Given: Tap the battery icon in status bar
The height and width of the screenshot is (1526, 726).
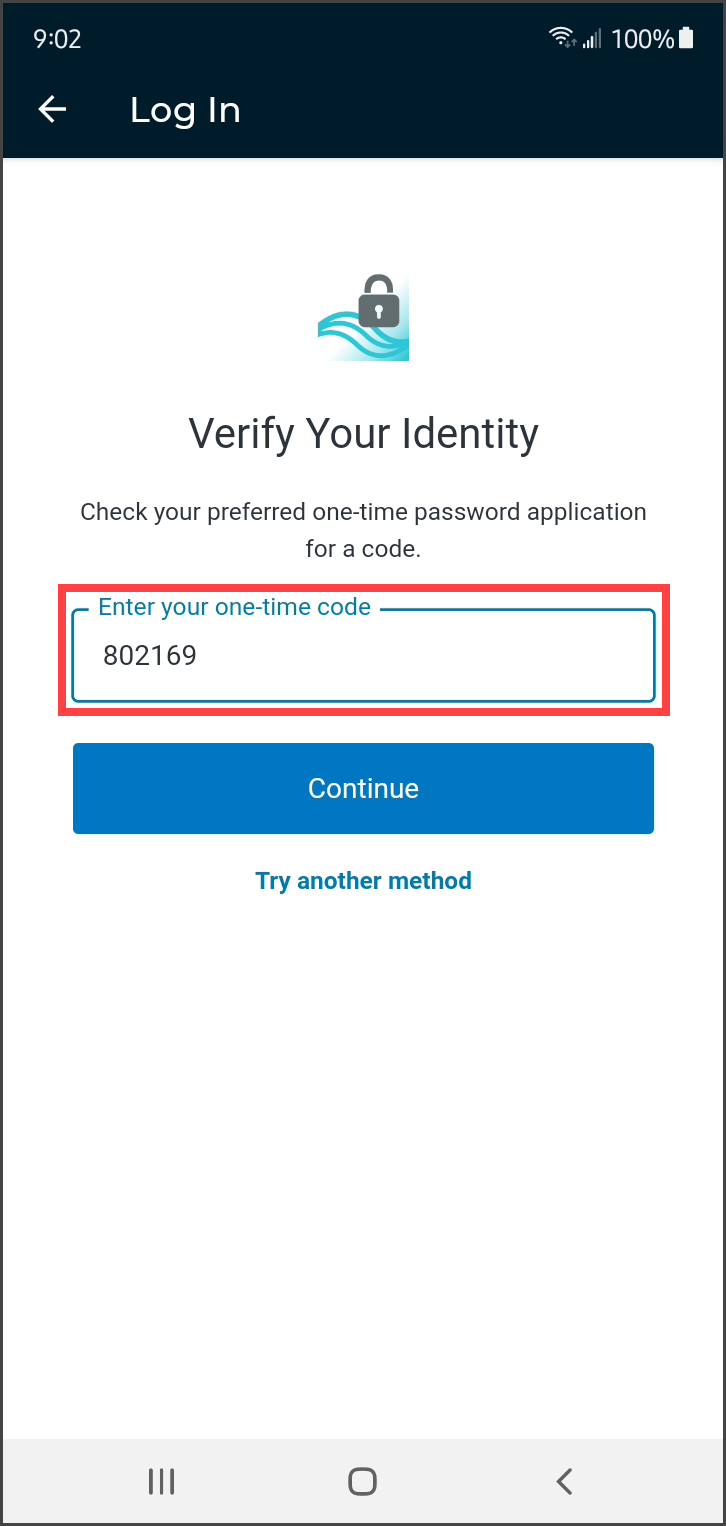Looking at the screenshot, I should [x=686, y=39].
